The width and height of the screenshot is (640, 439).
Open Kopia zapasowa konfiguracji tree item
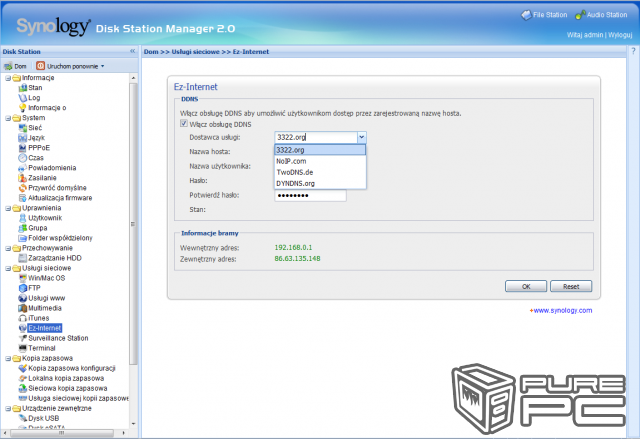pyautogui.click(x=71, y=368)
